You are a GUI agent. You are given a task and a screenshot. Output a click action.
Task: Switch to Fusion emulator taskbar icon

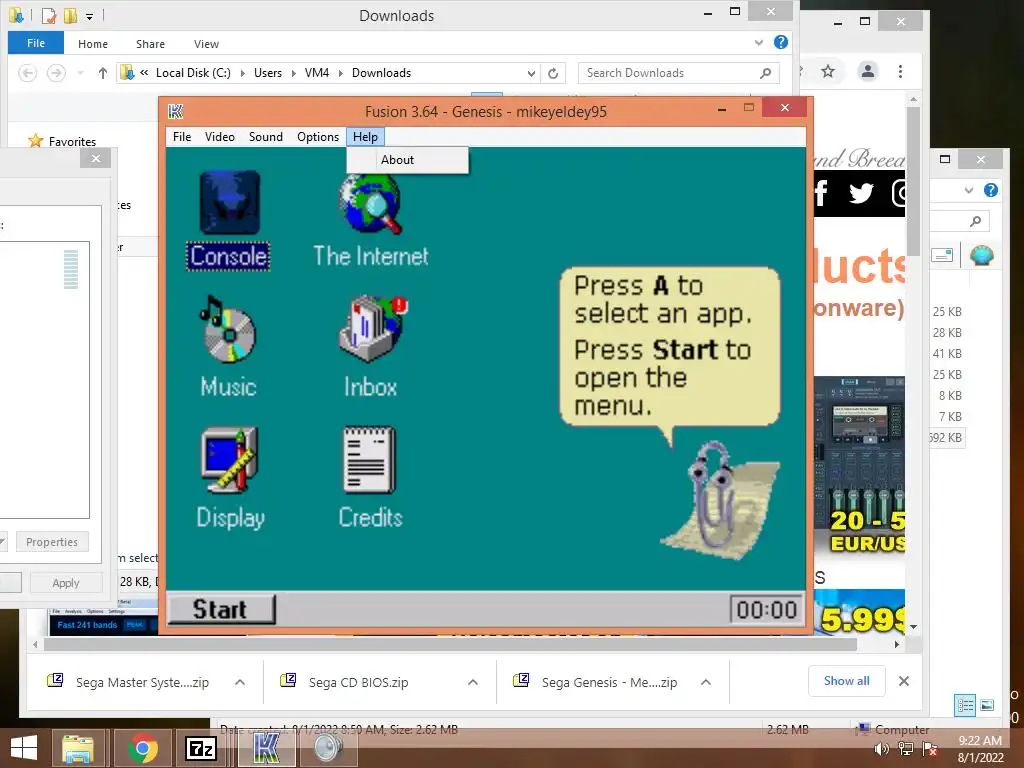(266, 748)
